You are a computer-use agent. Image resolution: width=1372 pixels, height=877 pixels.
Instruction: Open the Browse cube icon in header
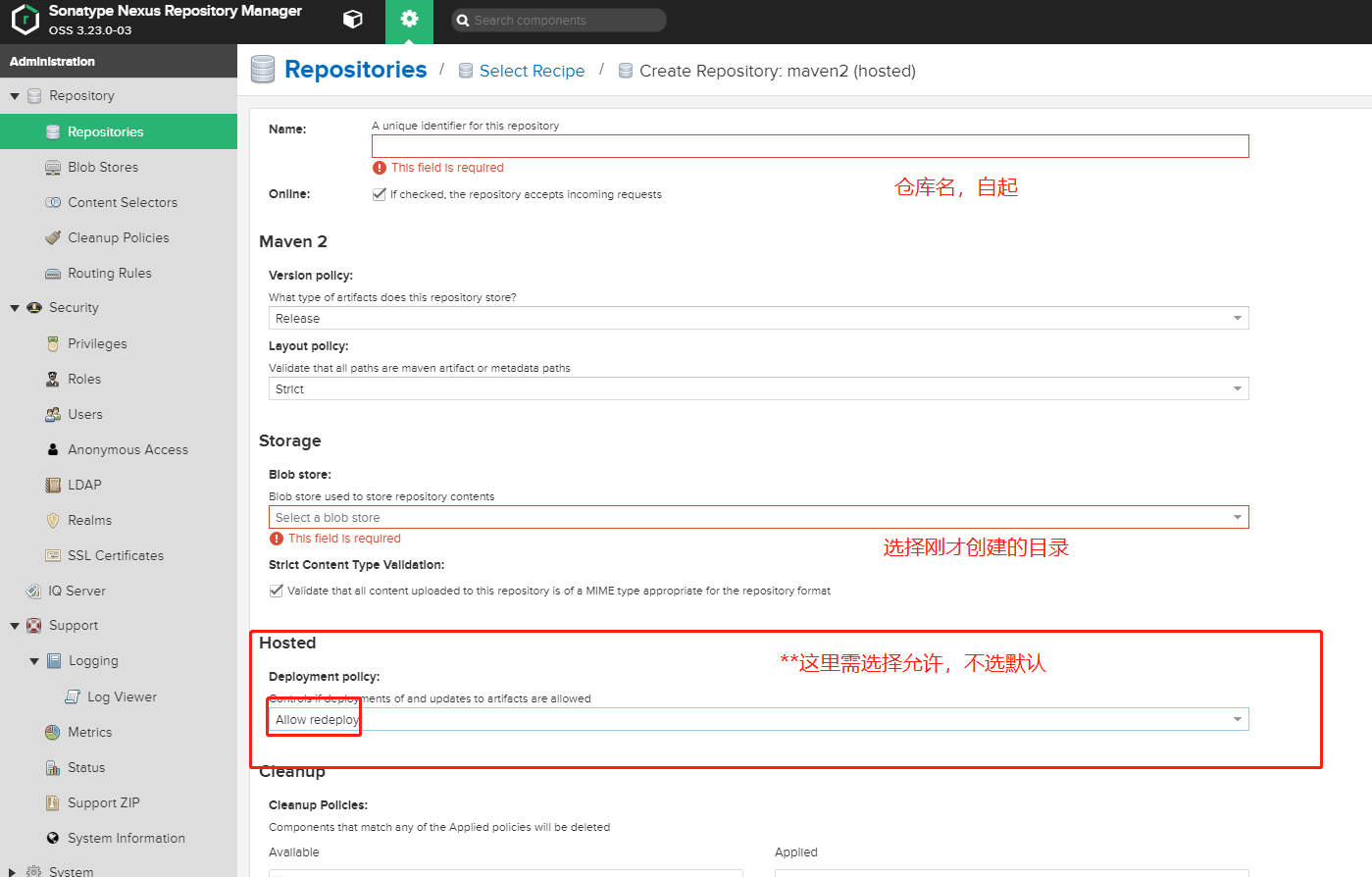(x=353, y=20)
